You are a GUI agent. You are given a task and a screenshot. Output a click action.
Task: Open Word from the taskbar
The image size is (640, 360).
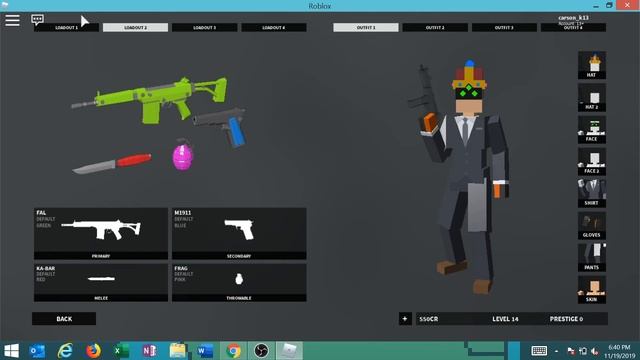[205, 351]
